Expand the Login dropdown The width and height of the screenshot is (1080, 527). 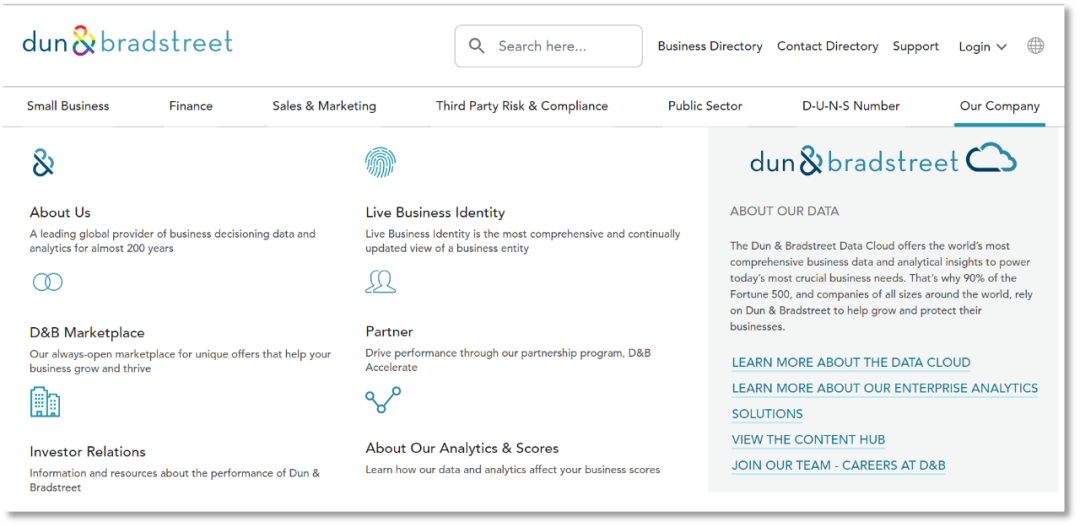982,47
